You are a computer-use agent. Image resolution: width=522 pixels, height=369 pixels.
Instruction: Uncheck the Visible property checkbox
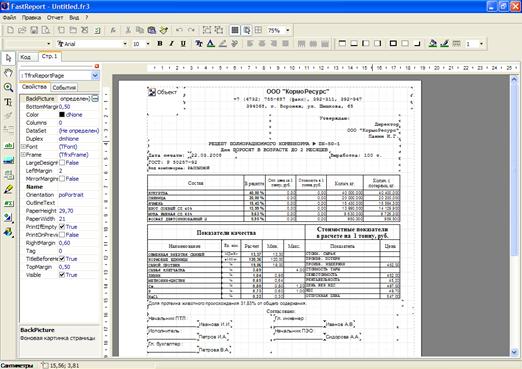pos(62,275)
